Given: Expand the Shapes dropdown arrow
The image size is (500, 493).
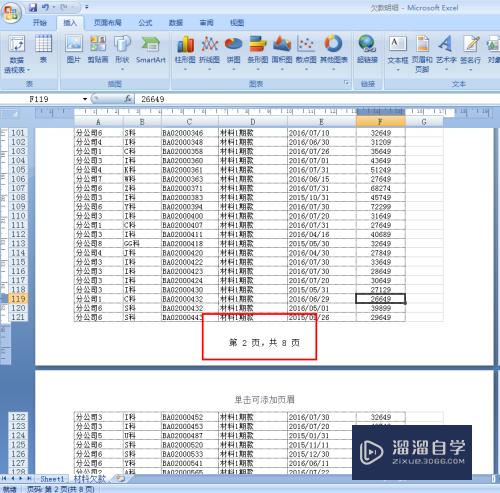Looking at the screenshot, I should pos(122,69).
